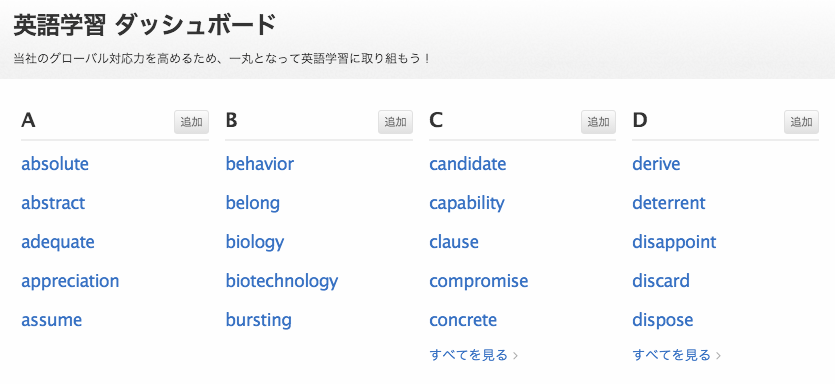The image size is (835, 384).
Task: Select the 'abstract' word link
Action: click(53, 203)
